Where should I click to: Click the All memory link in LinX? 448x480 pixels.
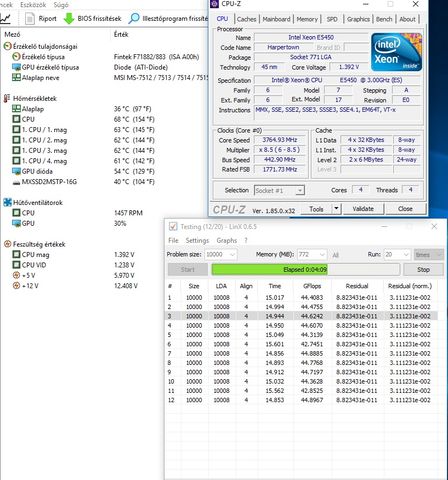335,255
